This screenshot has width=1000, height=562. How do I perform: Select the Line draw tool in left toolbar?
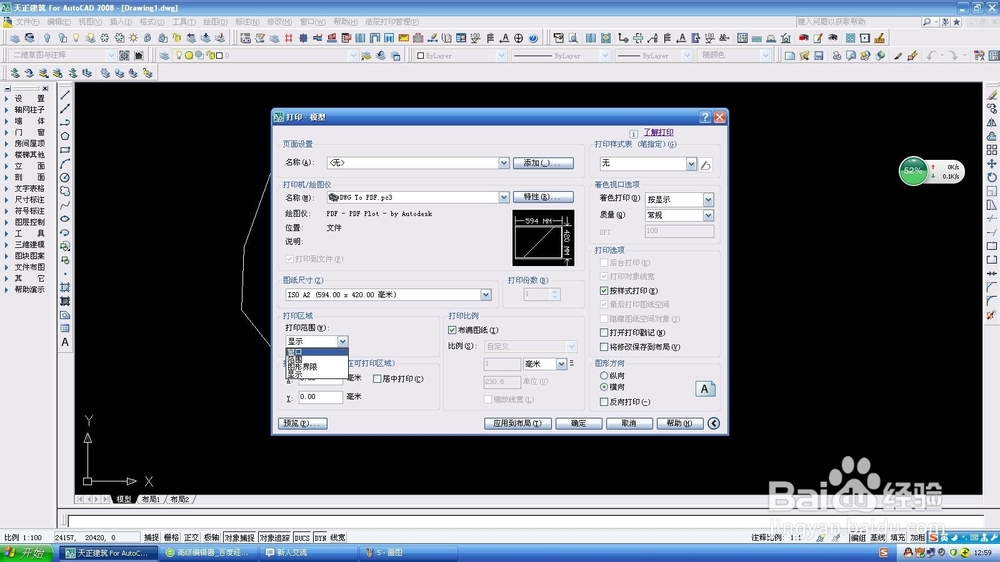[x=65, y=95]
